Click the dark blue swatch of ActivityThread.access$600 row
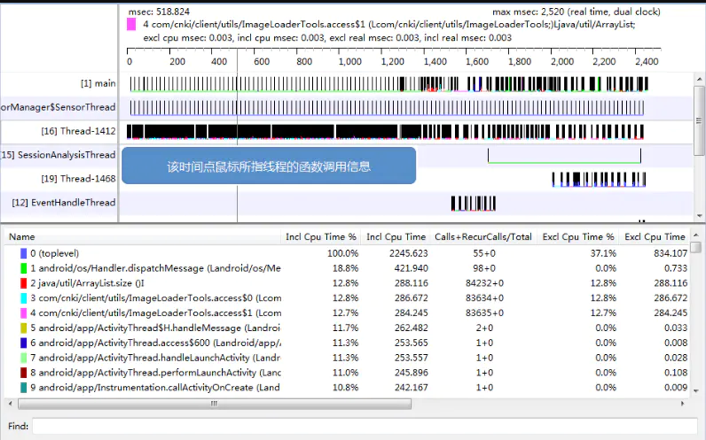This screenshot has height=440, width=706. point(24,343)
